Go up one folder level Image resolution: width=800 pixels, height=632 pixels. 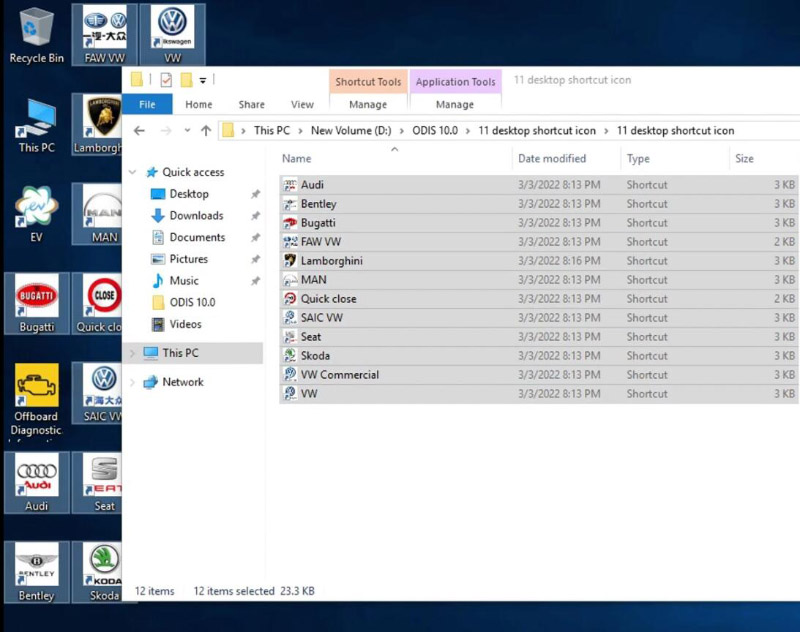(x=206, y=131)
